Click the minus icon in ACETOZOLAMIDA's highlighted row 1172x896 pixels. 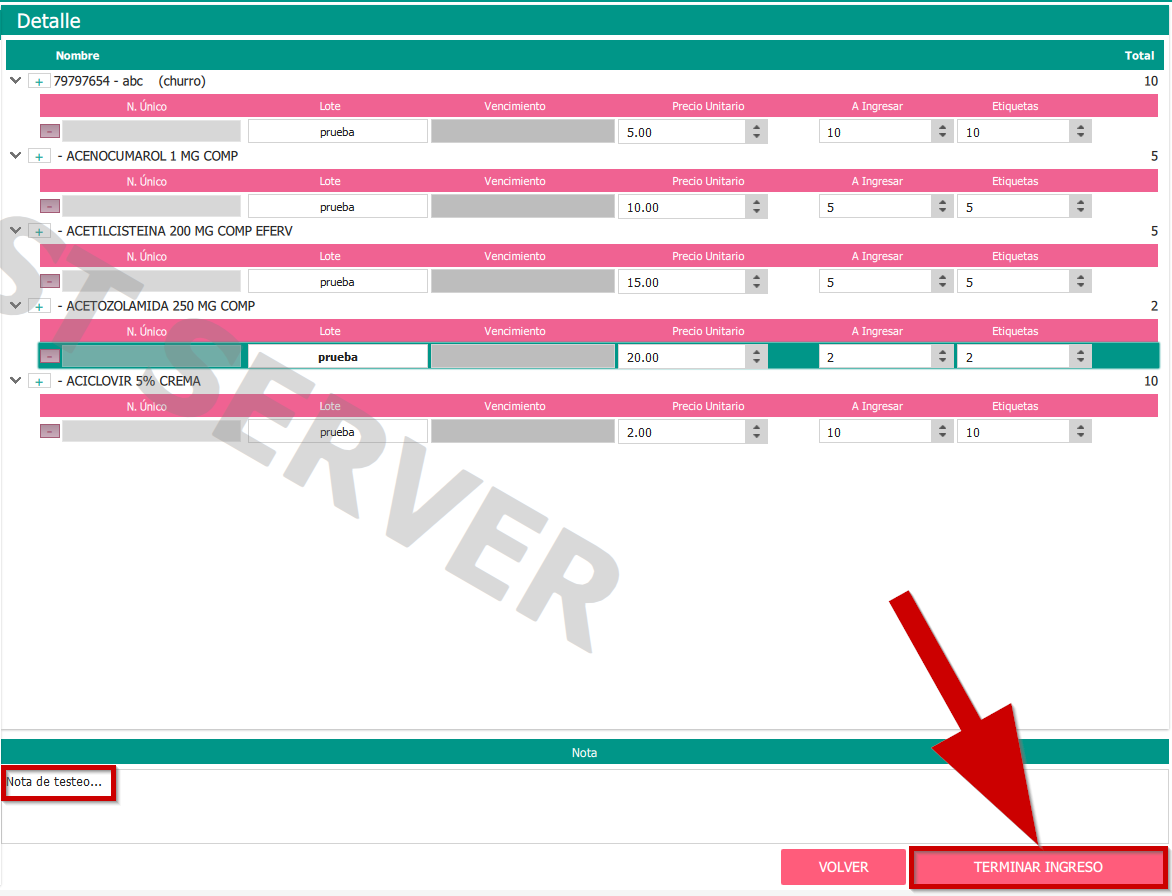[50, 357]
